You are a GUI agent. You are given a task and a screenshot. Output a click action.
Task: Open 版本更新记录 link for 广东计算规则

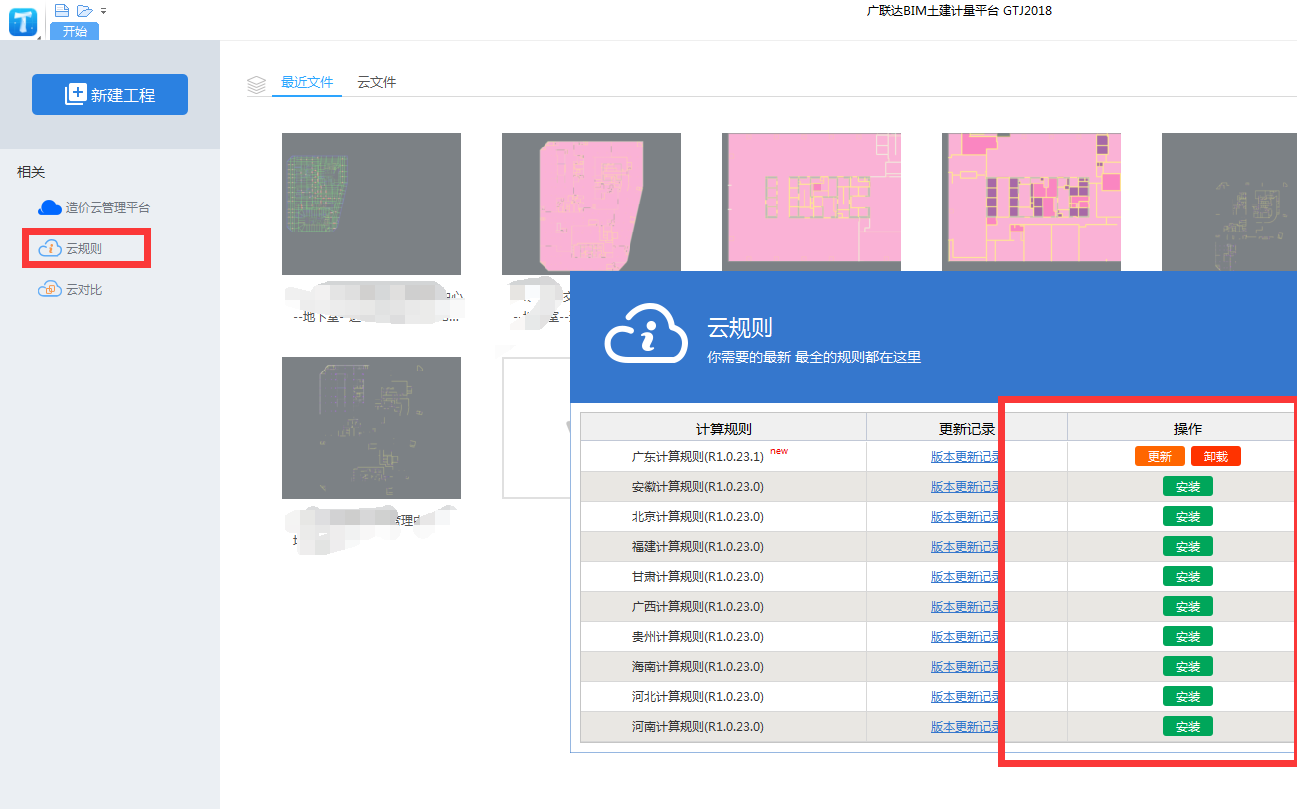pyautogui.click(x=966, y=457)
